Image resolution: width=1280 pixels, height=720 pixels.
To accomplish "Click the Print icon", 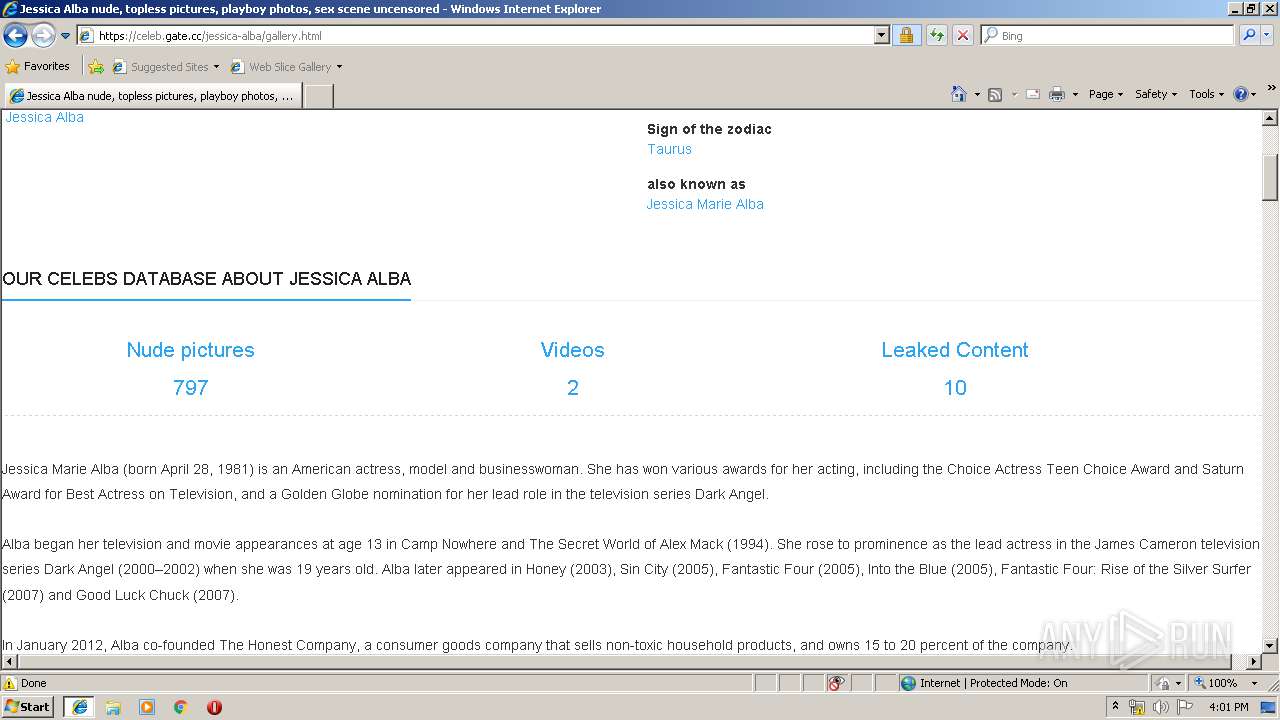I will pyautogui.click(x=1057, y=94).
